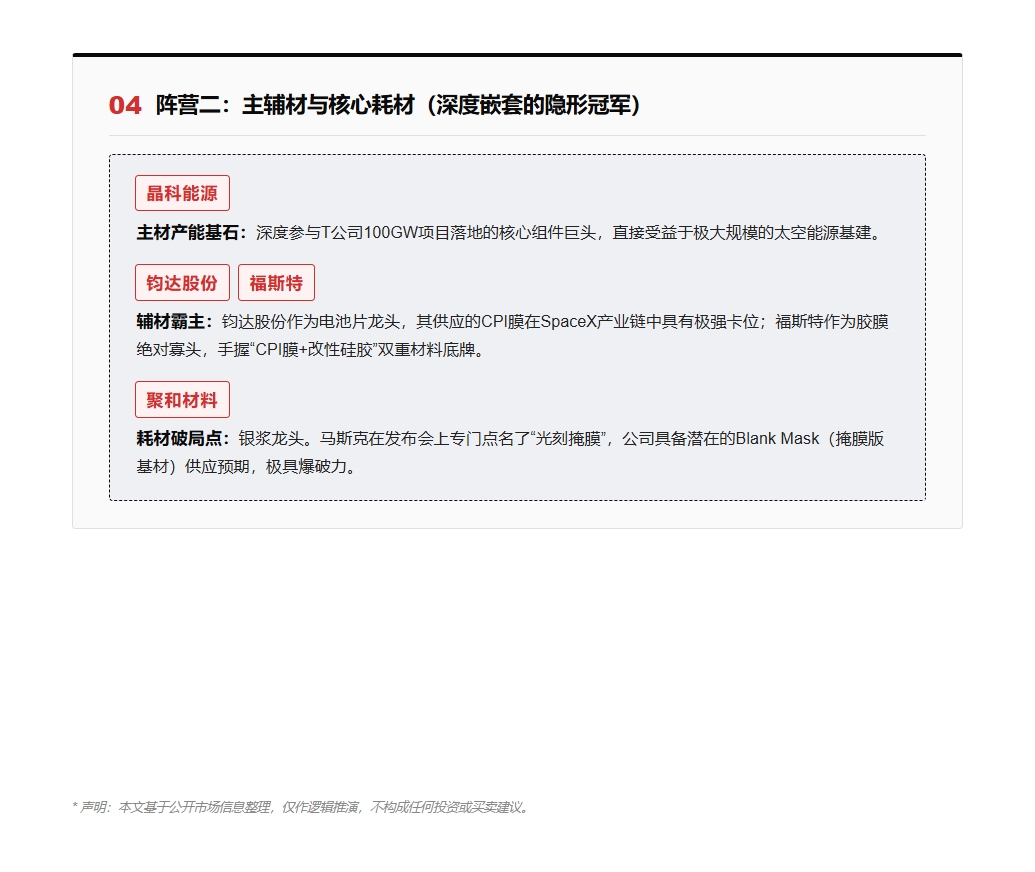1035x872 pixels.
Task: Click the bold label 耗材破局点
Action: (x=183, y=438)
